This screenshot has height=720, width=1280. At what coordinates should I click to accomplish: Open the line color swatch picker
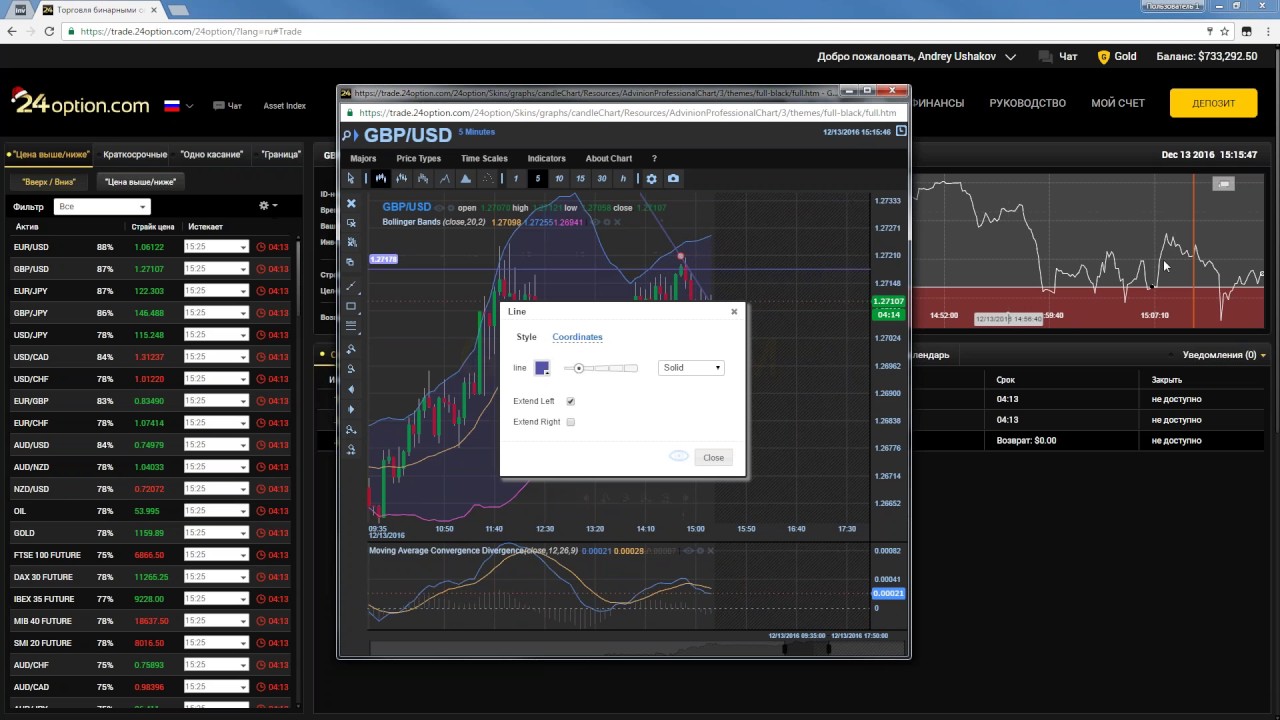pyautogui.click(x=542, y=368)
